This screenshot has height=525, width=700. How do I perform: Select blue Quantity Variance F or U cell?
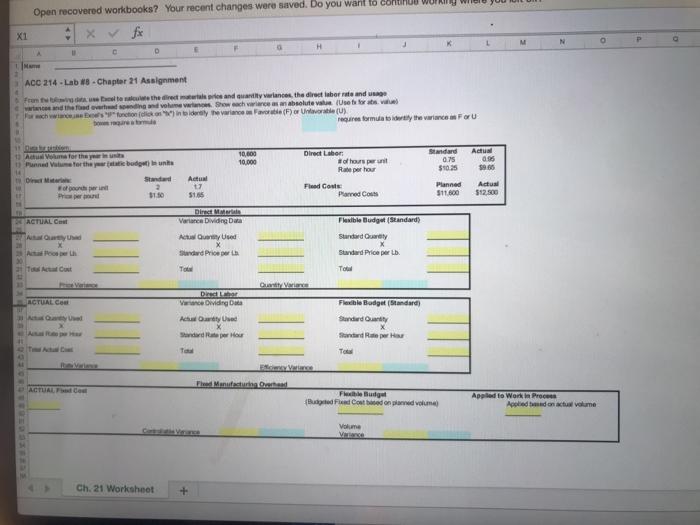pos(405,283)
